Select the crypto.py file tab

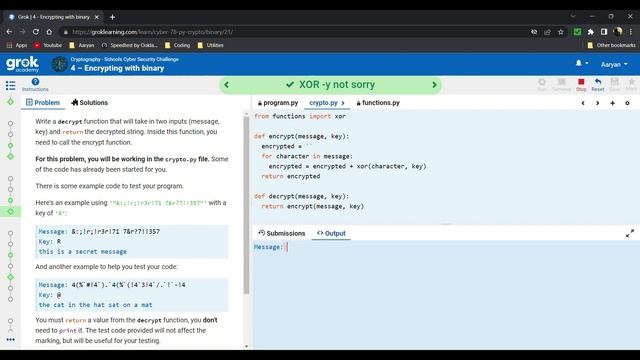click(x=323, y=103)
